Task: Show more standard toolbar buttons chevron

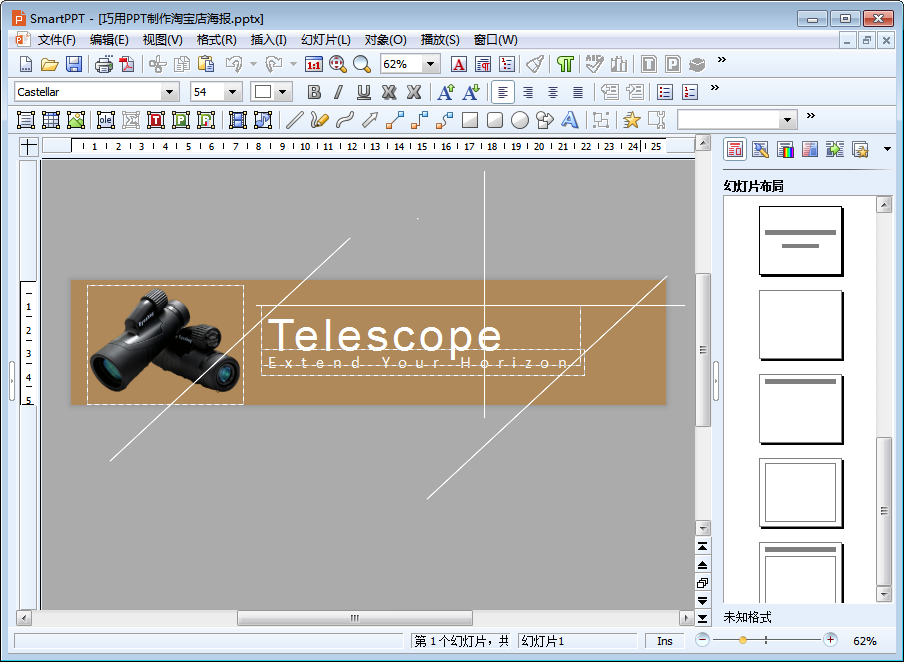Action: [x=721, y=59]
